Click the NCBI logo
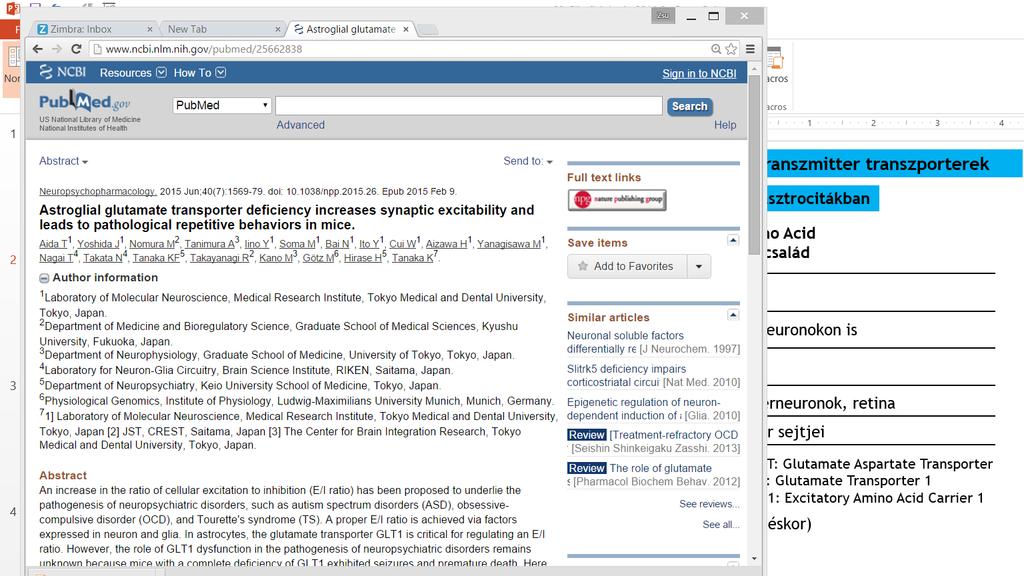 coord(63,72)
